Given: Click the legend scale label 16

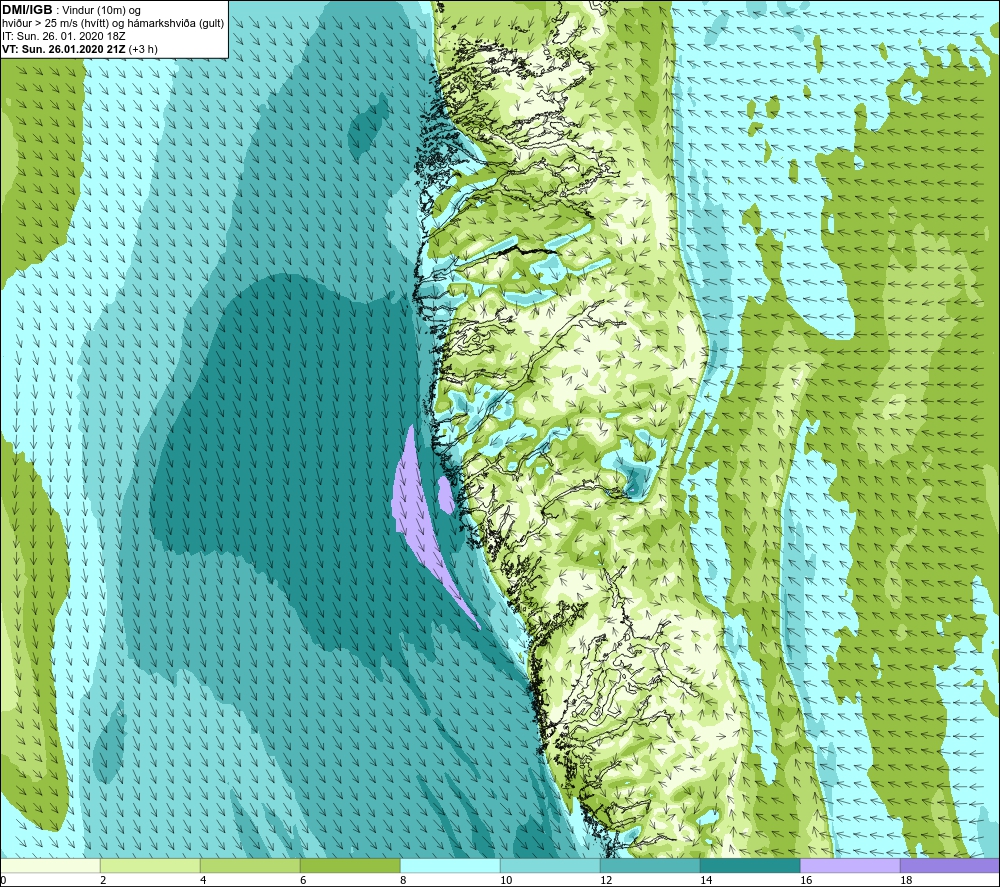Looking at the screenshot, I should click(806, 880).
